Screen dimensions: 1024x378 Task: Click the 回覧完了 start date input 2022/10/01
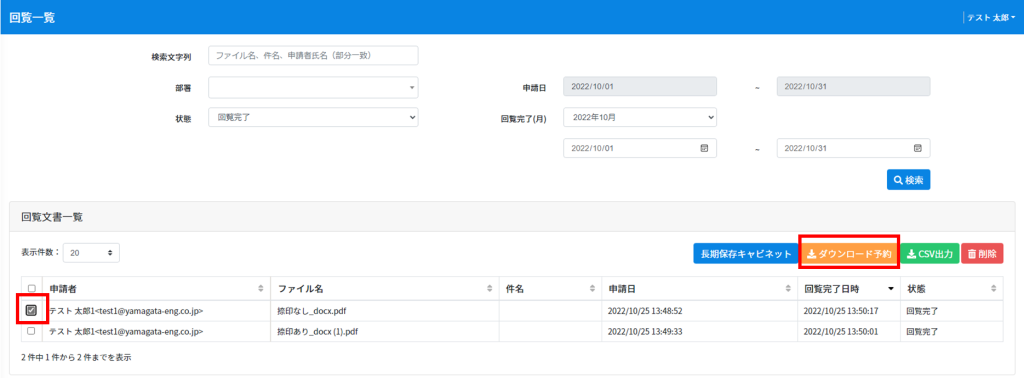(x=640, y=148)
